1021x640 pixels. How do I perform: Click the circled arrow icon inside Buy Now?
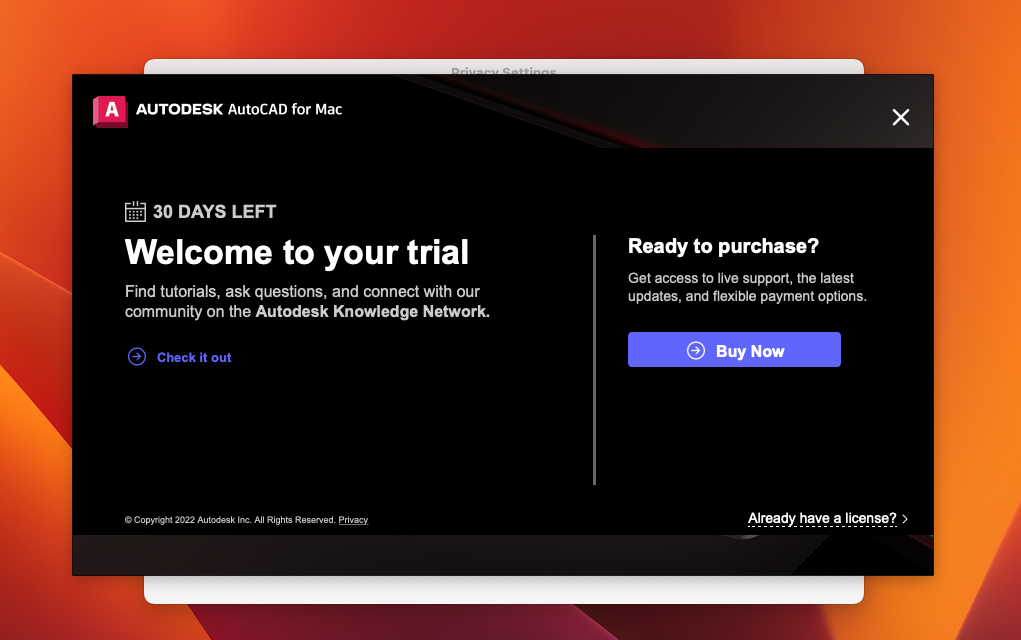click(696, 350)
